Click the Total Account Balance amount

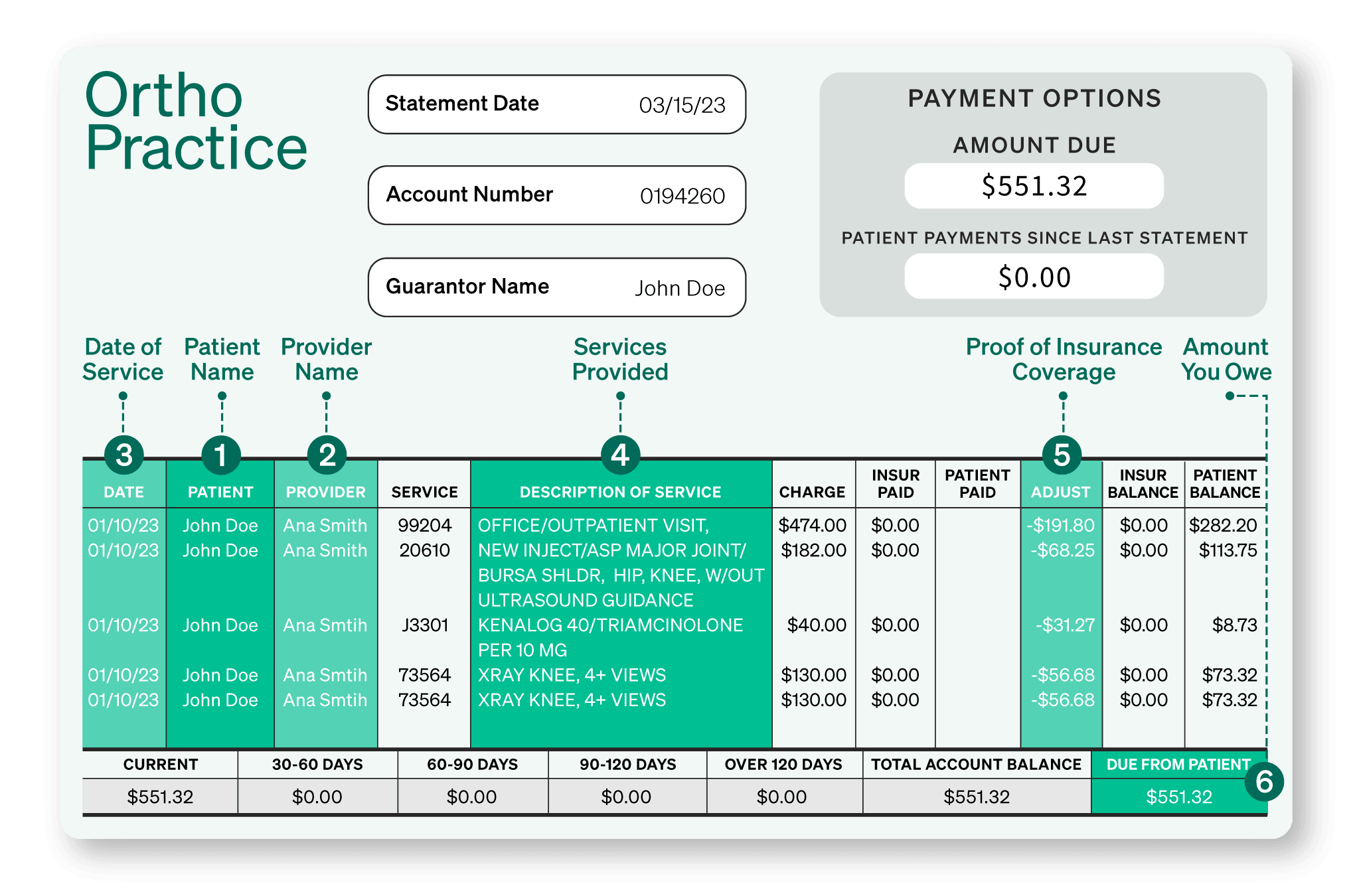tap(976, 796)
